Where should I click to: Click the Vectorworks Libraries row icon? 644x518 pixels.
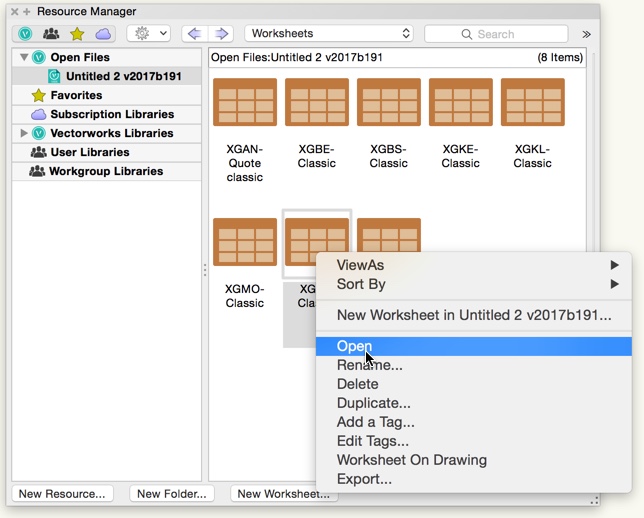(39, 133)
